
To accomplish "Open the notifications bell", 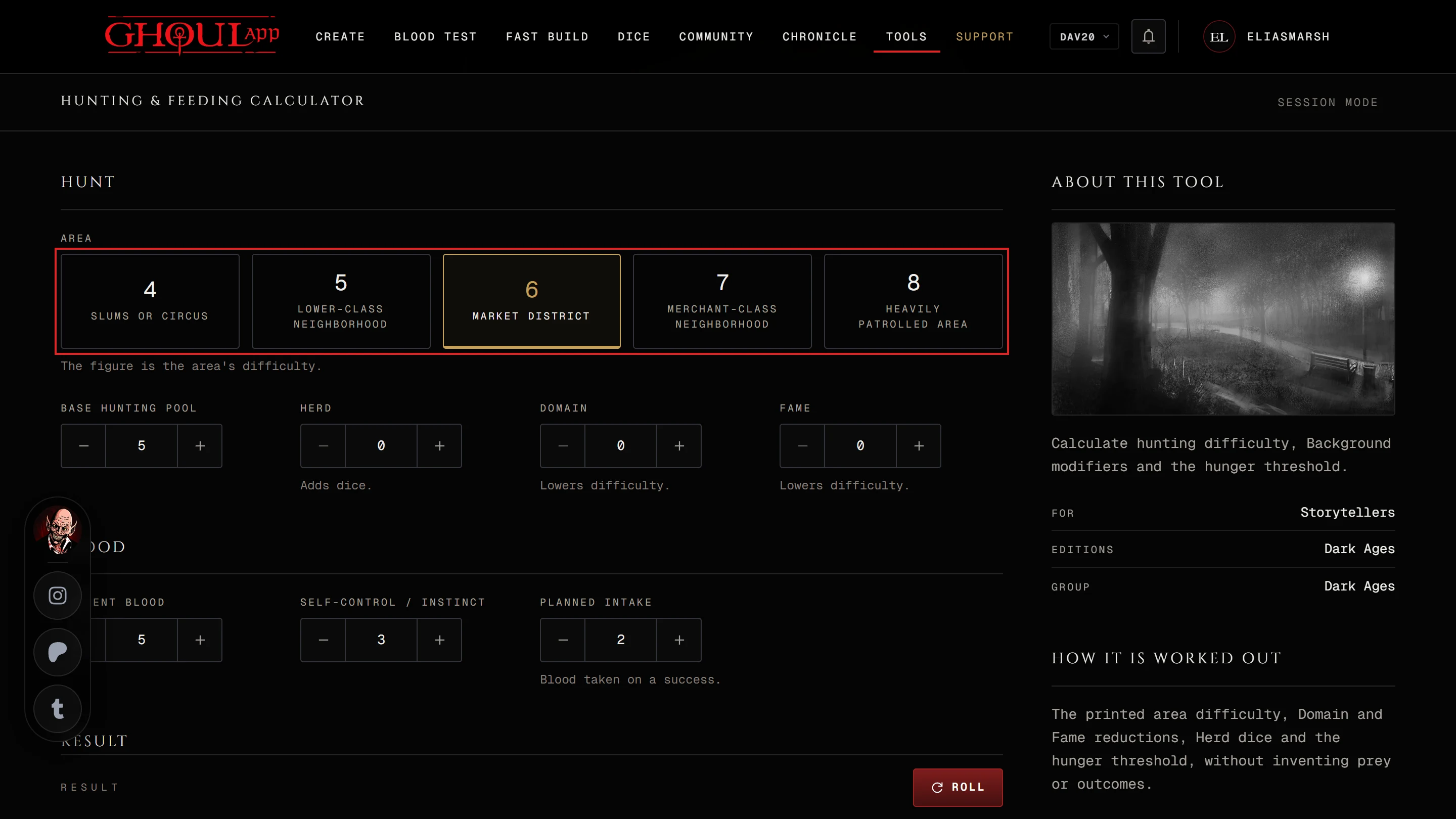I will click(x=1148, y=37).
